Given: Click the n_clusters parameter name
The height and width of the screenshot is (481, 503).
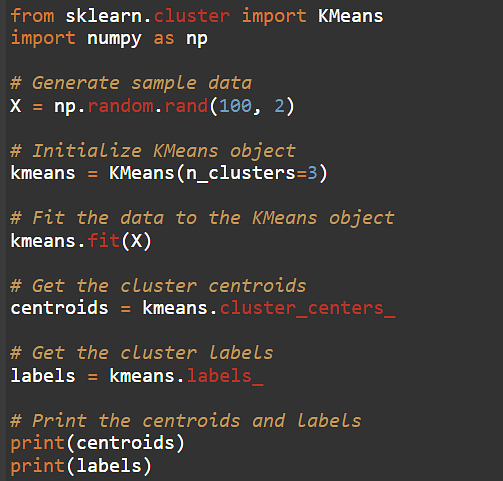Looking at the screenshot, I should [241, 173].
